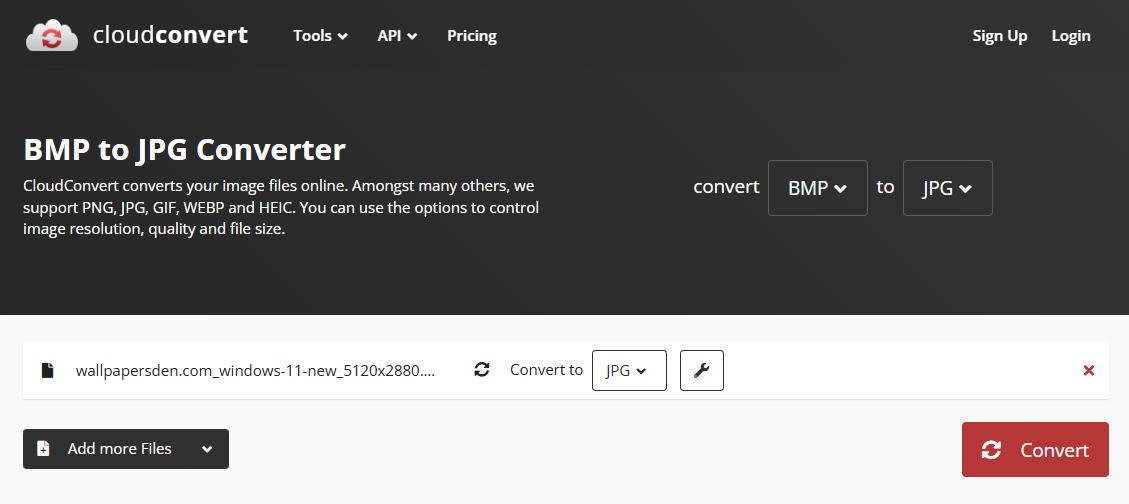Select the wallpapersden.com_windows-11-new file name
This screenshot has width=1129, height=504.
point(256,370)
